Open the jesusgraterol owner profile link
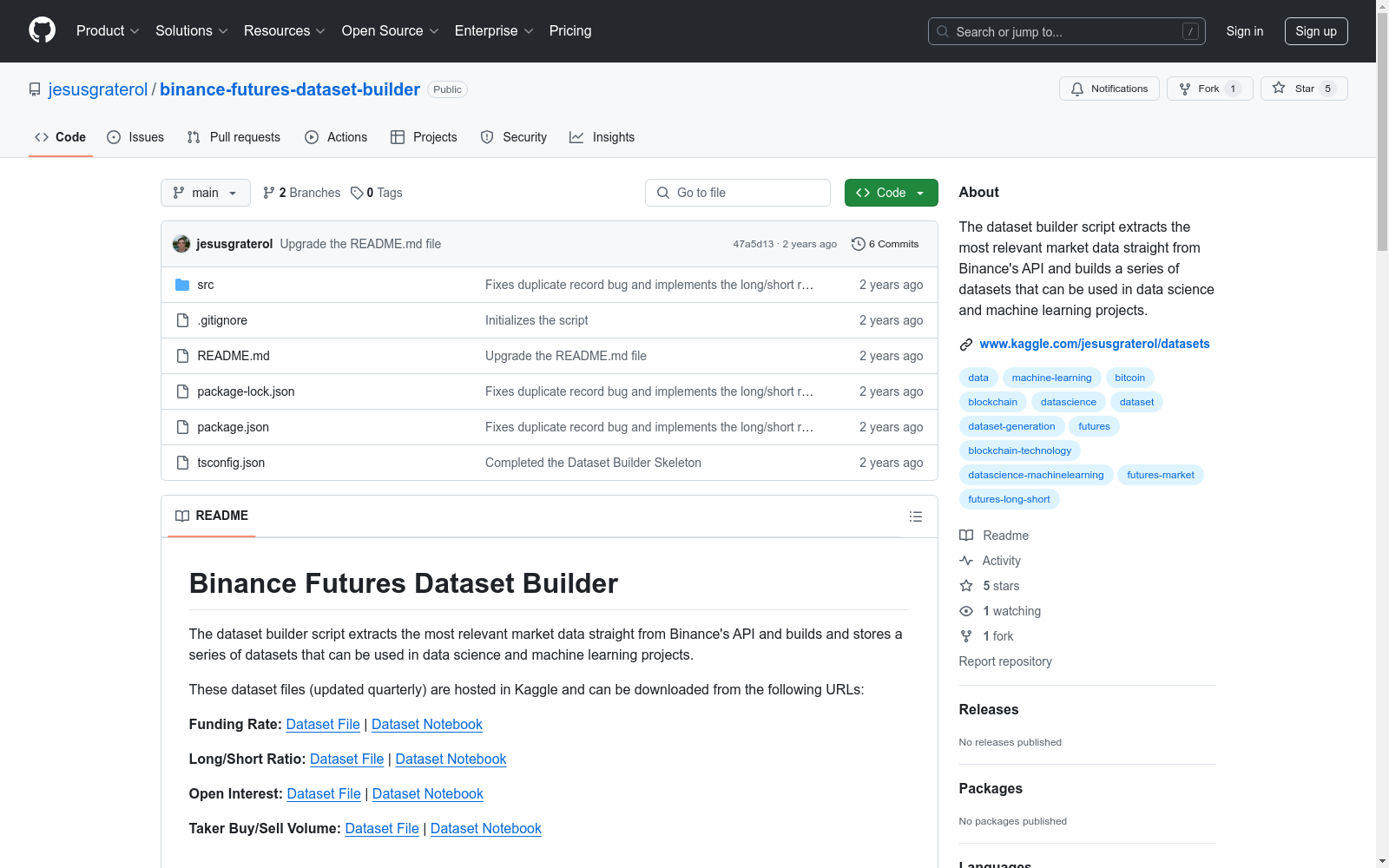Image resolution: width=1389 pixels, height=868 pixels. coord(98,89)
